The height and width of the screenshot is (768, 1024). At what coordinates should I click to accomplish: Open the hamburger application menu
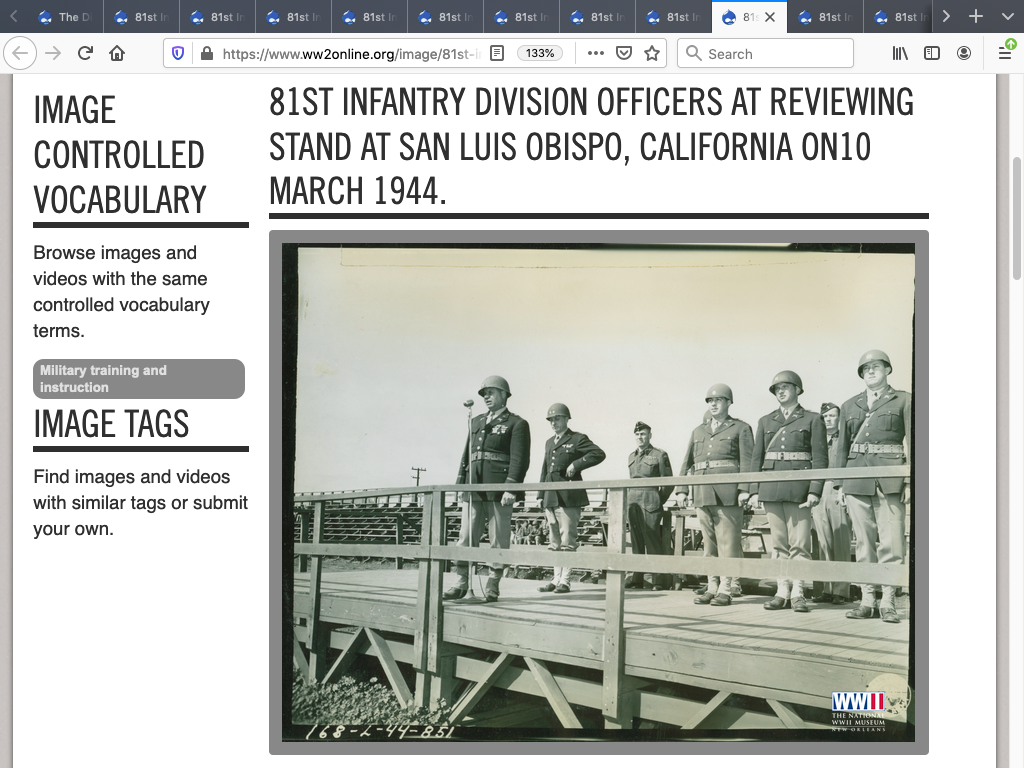coord(1005,54)
